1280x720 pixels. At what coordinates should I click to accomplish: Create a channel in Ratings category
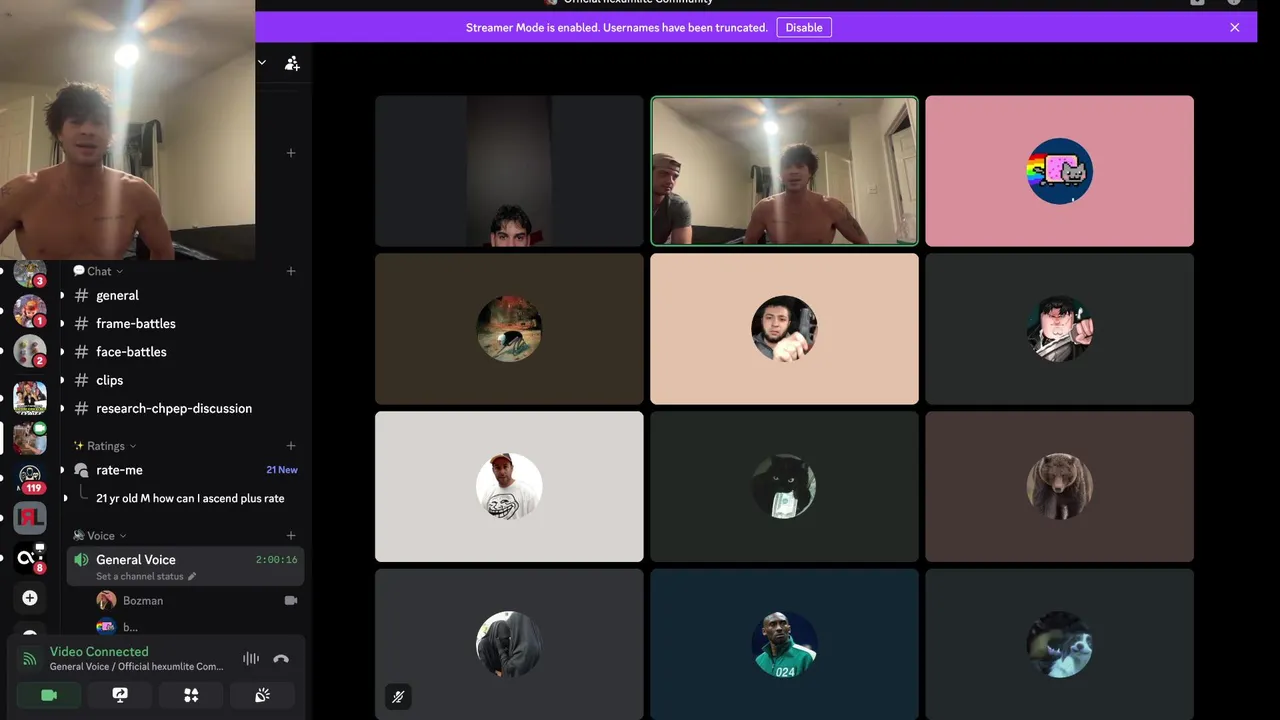point(291,446)
